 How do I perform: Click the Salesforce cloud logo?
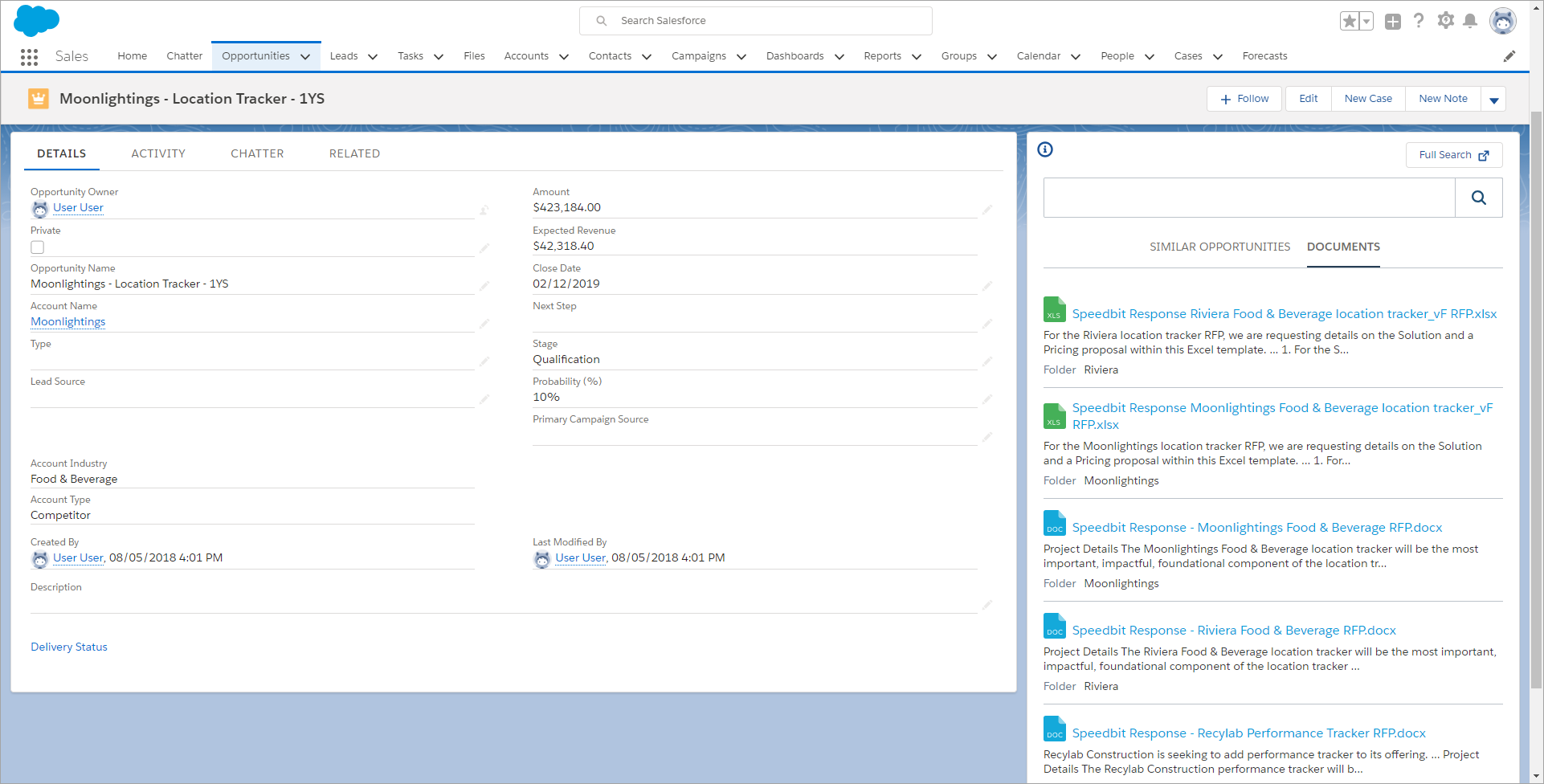click(x=36, y=20)
